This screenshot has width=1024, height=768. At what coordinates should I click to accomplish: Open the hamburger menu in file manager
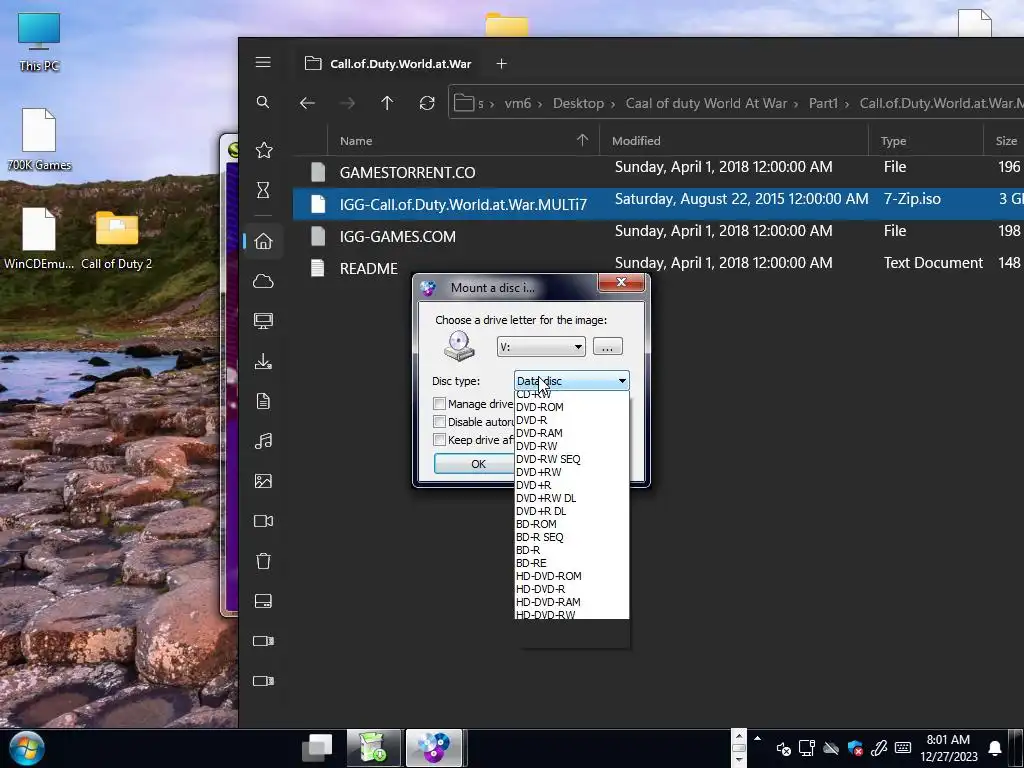point(263,62)
